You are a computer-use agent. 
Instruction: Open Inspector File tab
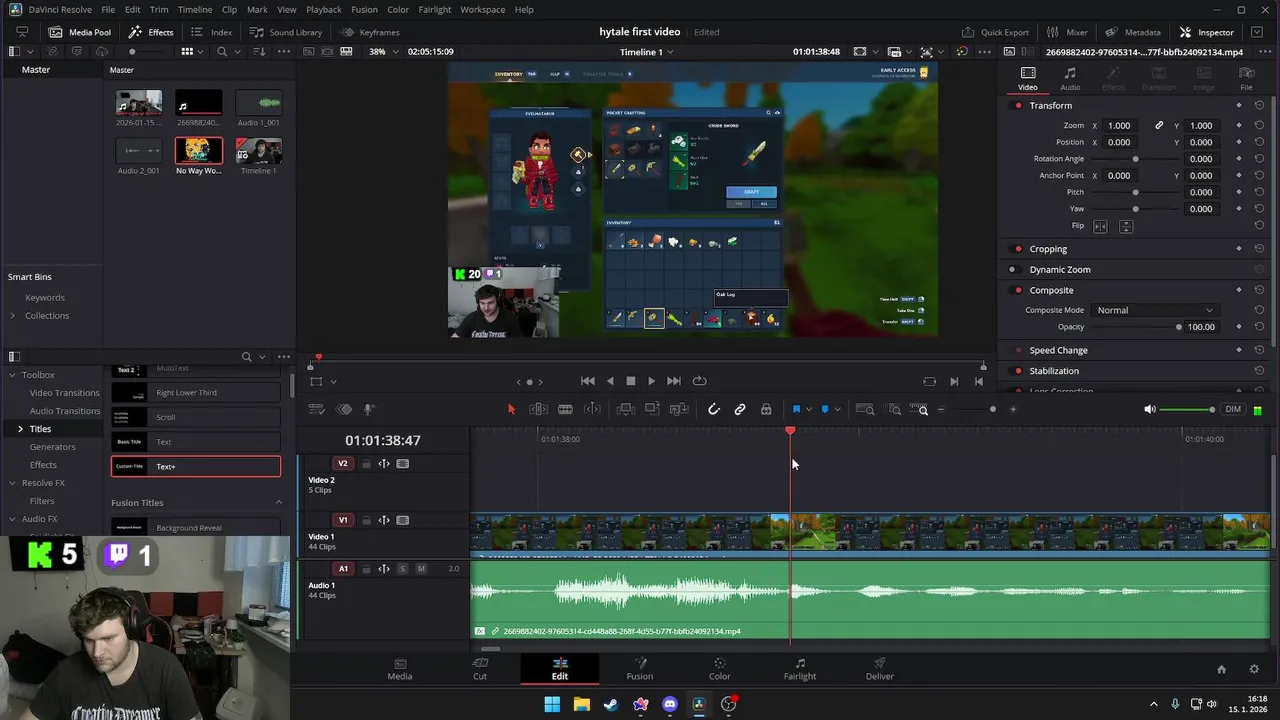tap(1246, 79)
